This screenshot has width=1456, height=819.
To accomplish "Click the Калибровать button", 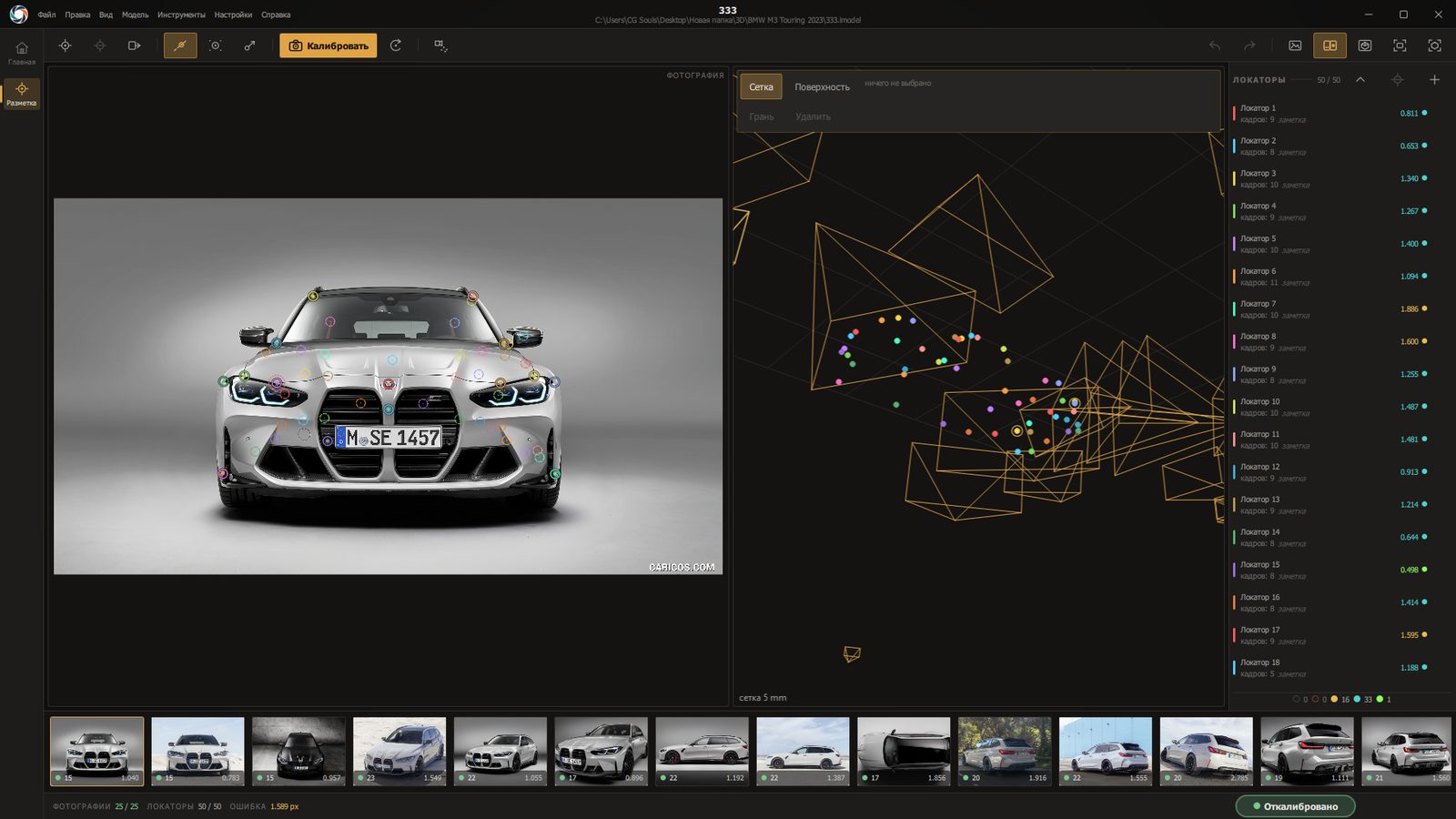I will click(x=329, y=45).
